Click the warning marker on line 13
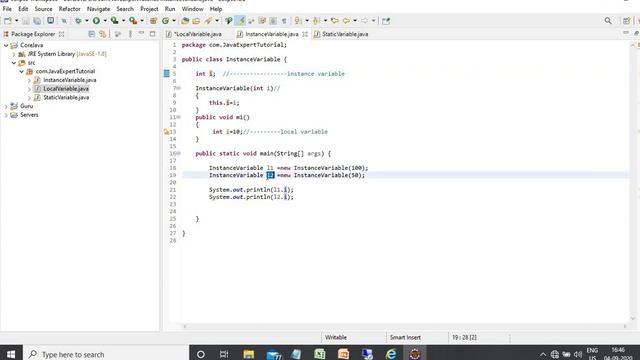The image size is (640, 360). coord(166,132)
